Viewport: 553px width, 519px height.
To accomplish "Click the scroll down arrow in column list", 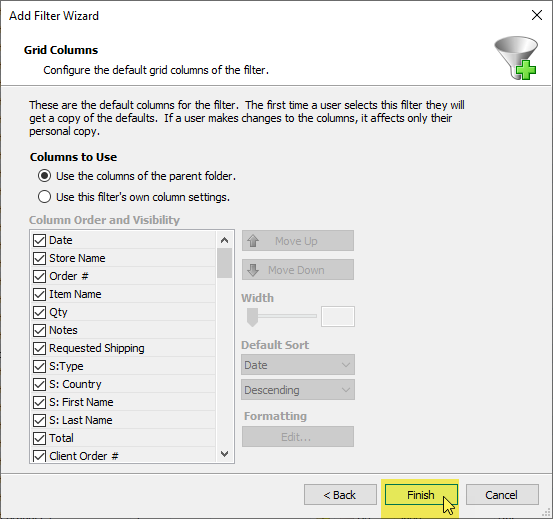I will (x=224, y=453).
